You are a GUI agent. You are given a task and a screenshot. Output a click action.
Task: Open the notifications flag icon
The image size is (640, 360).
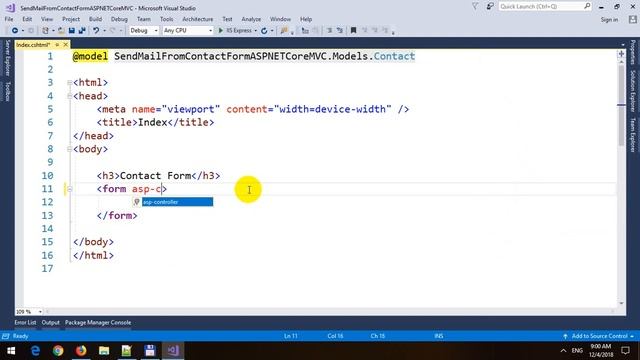[x=475, y=6]
